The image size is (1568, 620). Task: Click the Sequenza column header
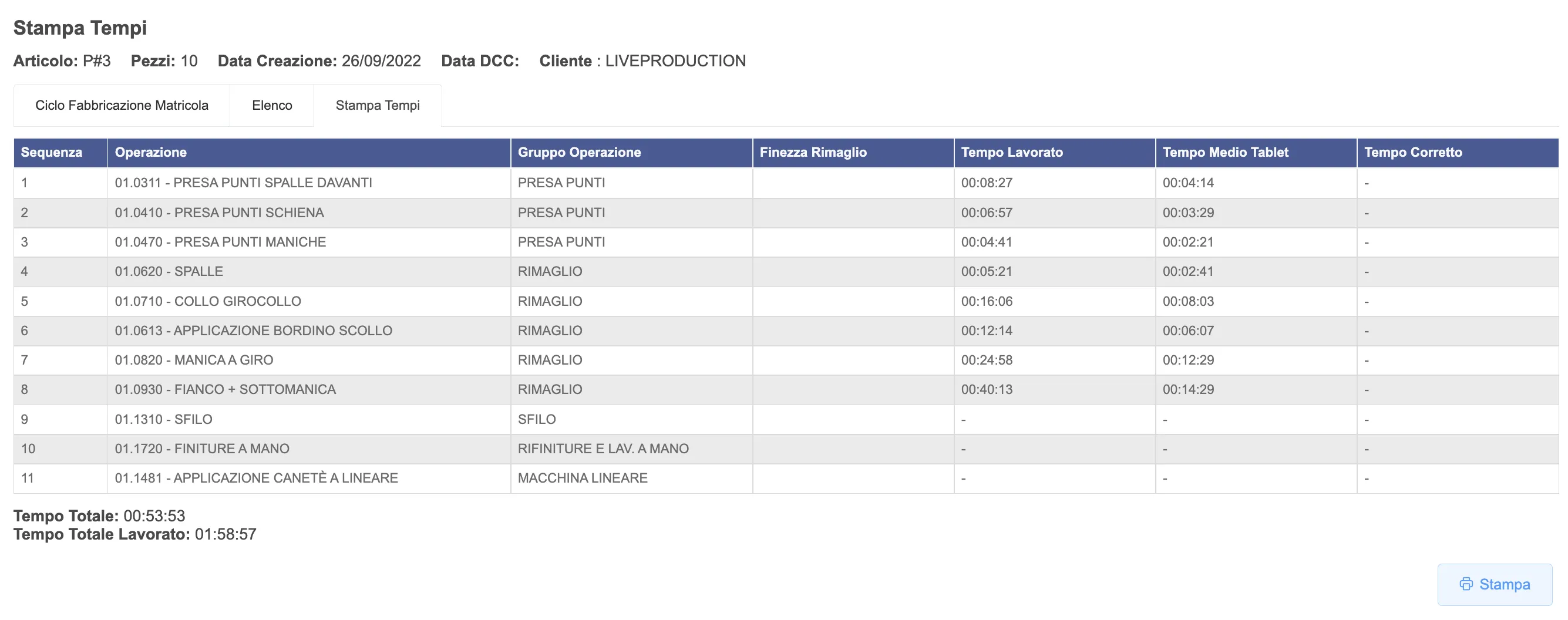pos(52,152)
